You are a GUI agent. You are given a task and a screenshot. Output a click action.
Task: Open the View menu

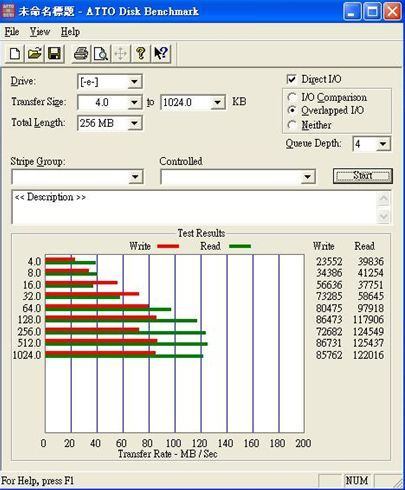tap(40, 32)
